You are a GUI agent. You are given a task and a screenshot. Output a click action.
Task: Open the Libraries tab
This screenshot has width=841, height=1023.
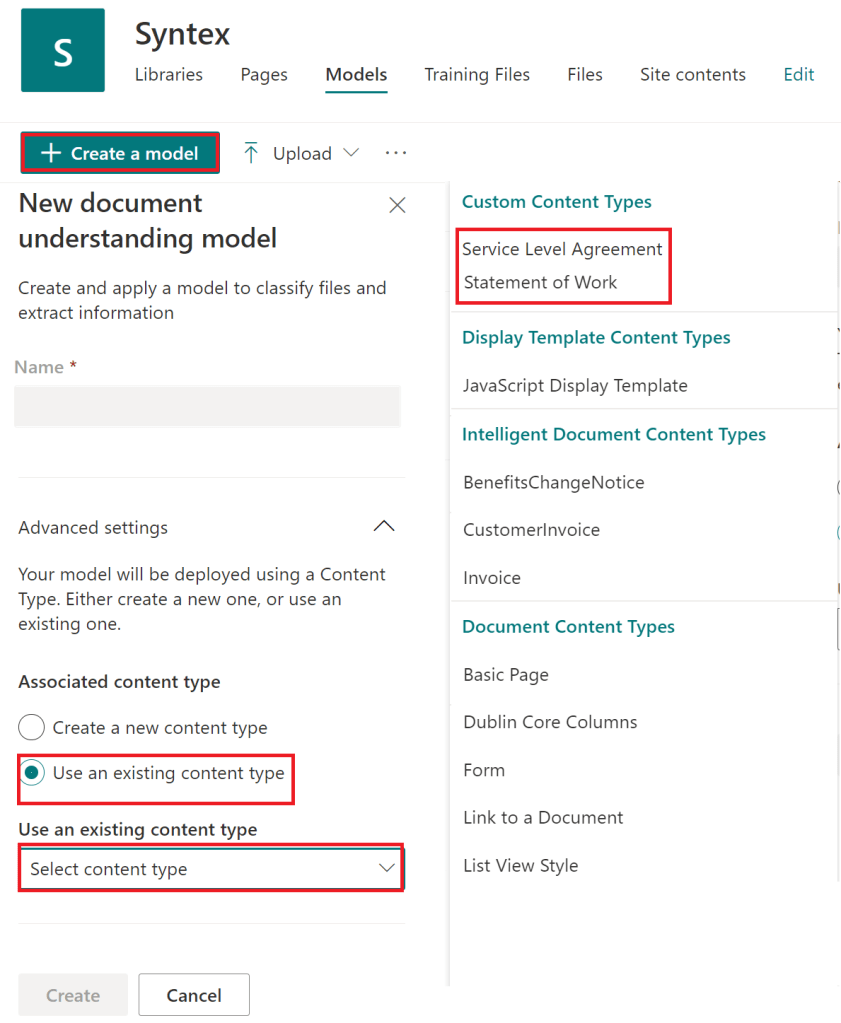(x=168, y=75)
